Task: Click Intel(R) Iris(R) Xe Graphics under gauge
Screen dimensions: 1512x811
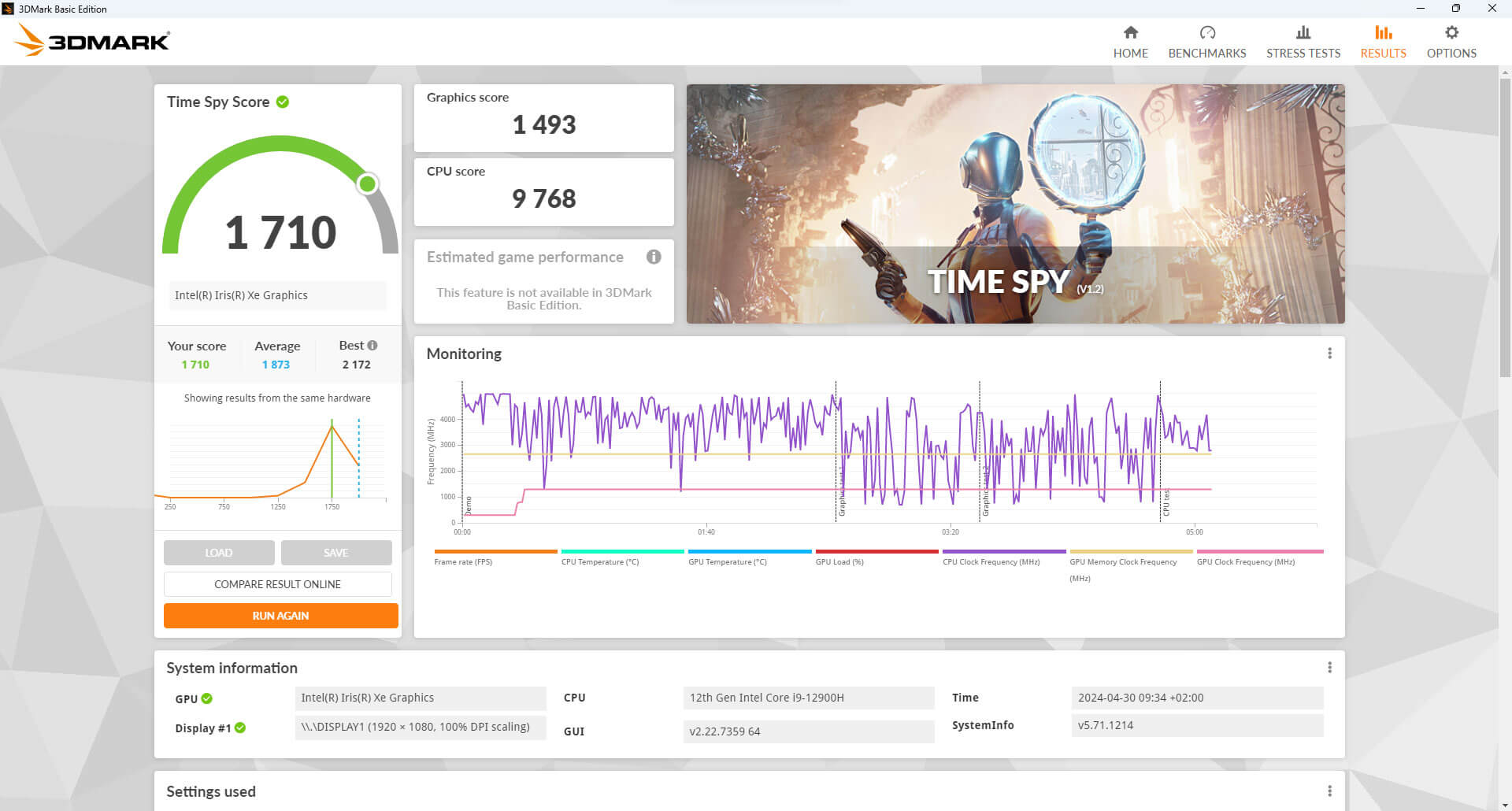Action: [x=278, y=295]
